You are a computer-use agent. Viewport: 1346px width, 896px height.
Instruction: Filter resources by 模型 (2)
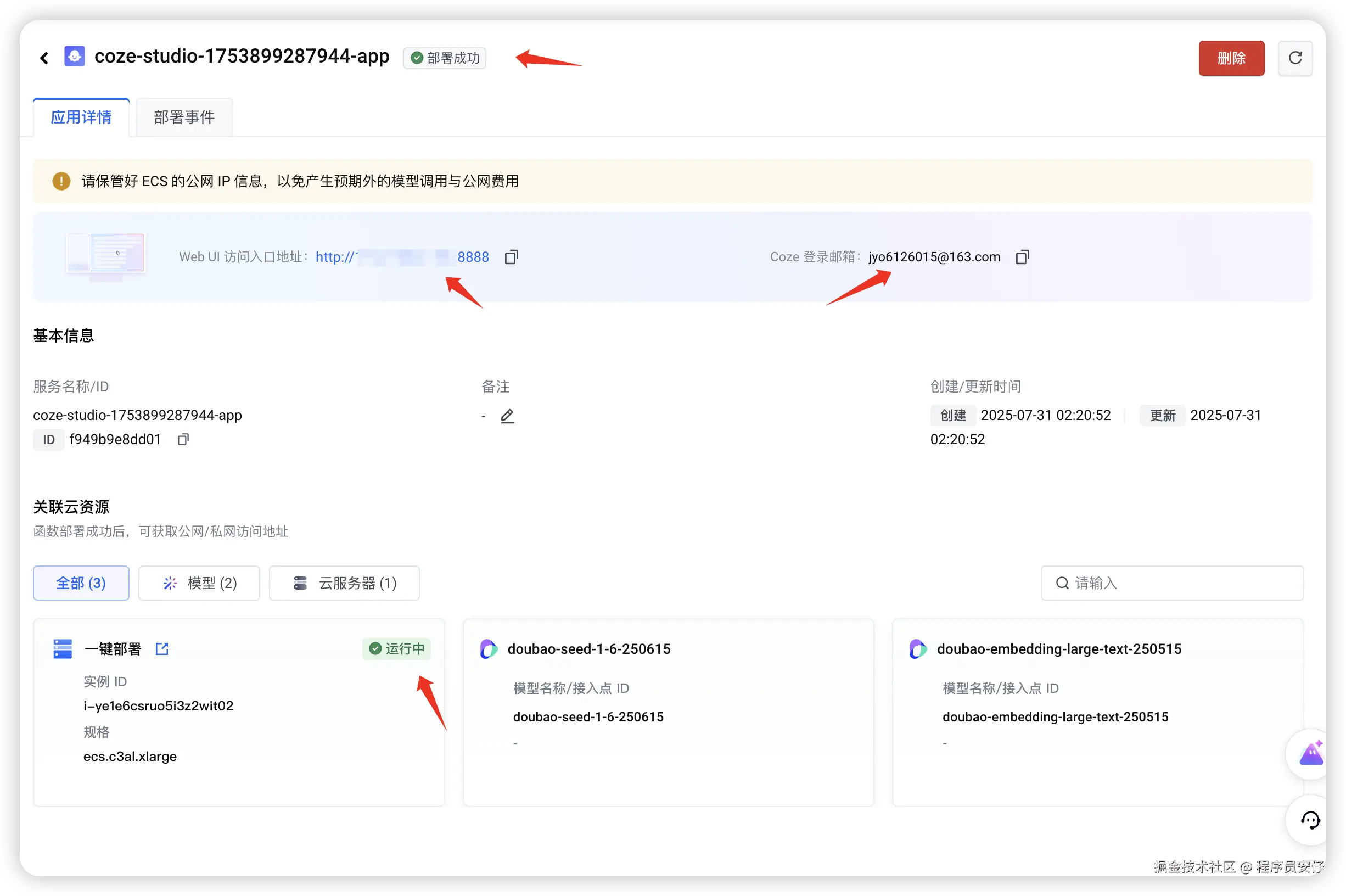click(199, 583)
